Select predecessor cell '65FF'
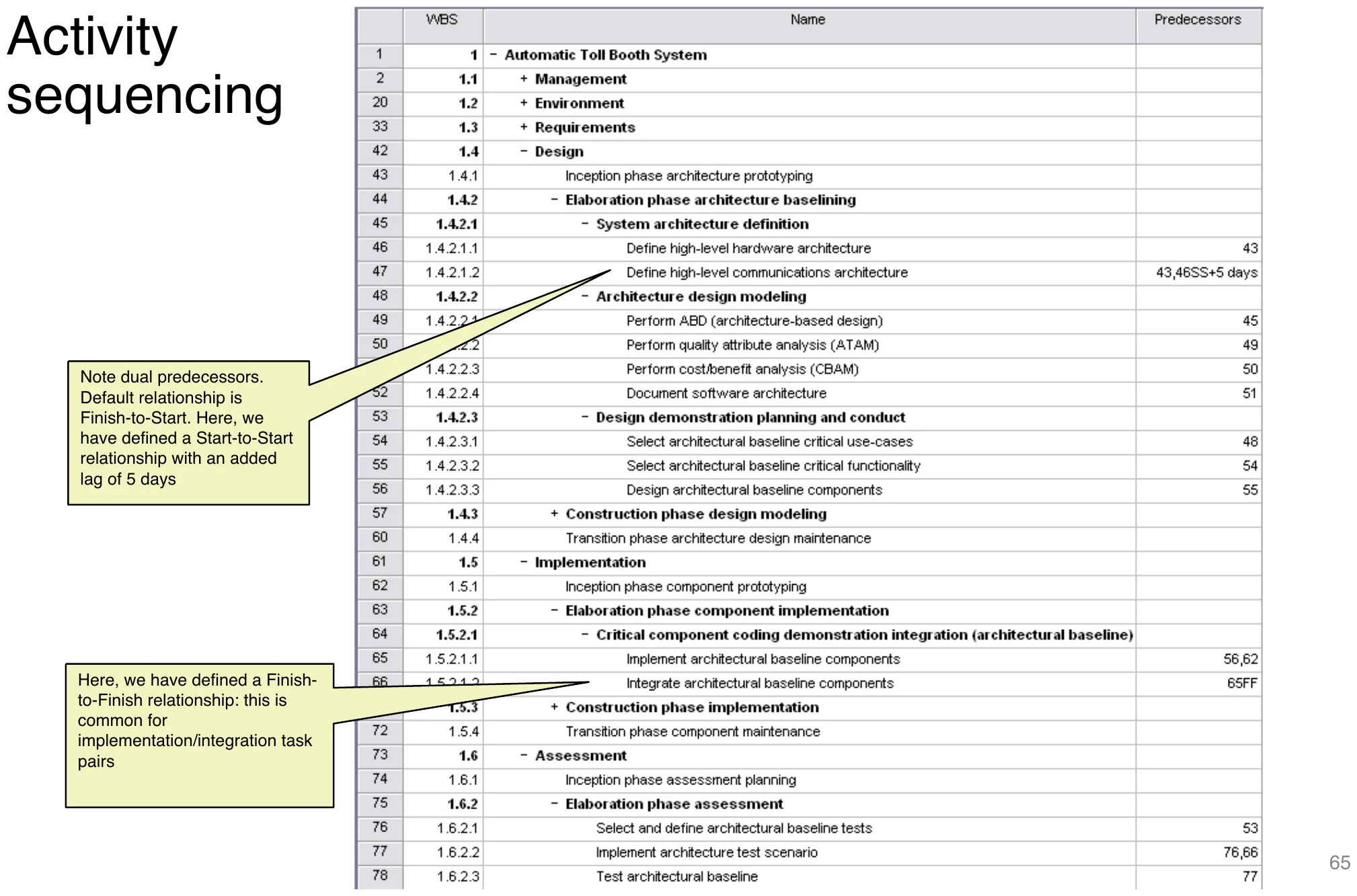Image resolution: width=1357 pixels, height=896 pixels. pos(1198,683)
